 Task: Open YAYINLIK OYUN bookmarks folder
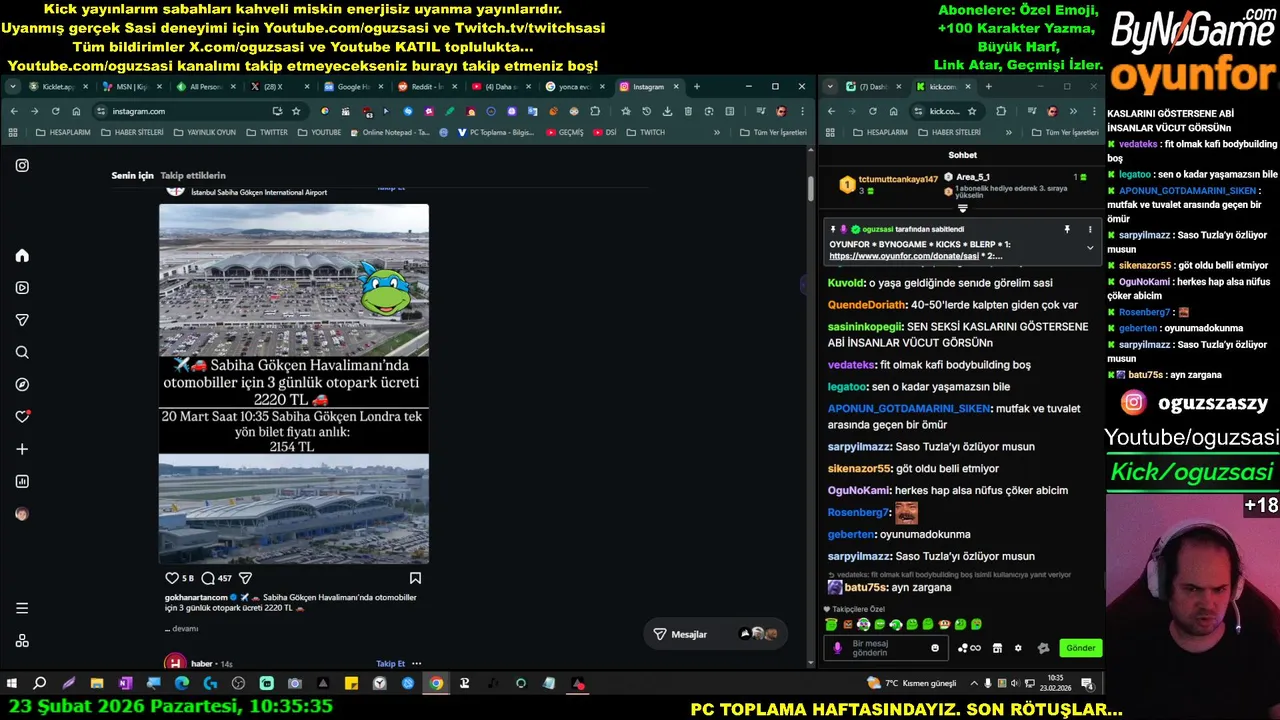coord(205,132)
